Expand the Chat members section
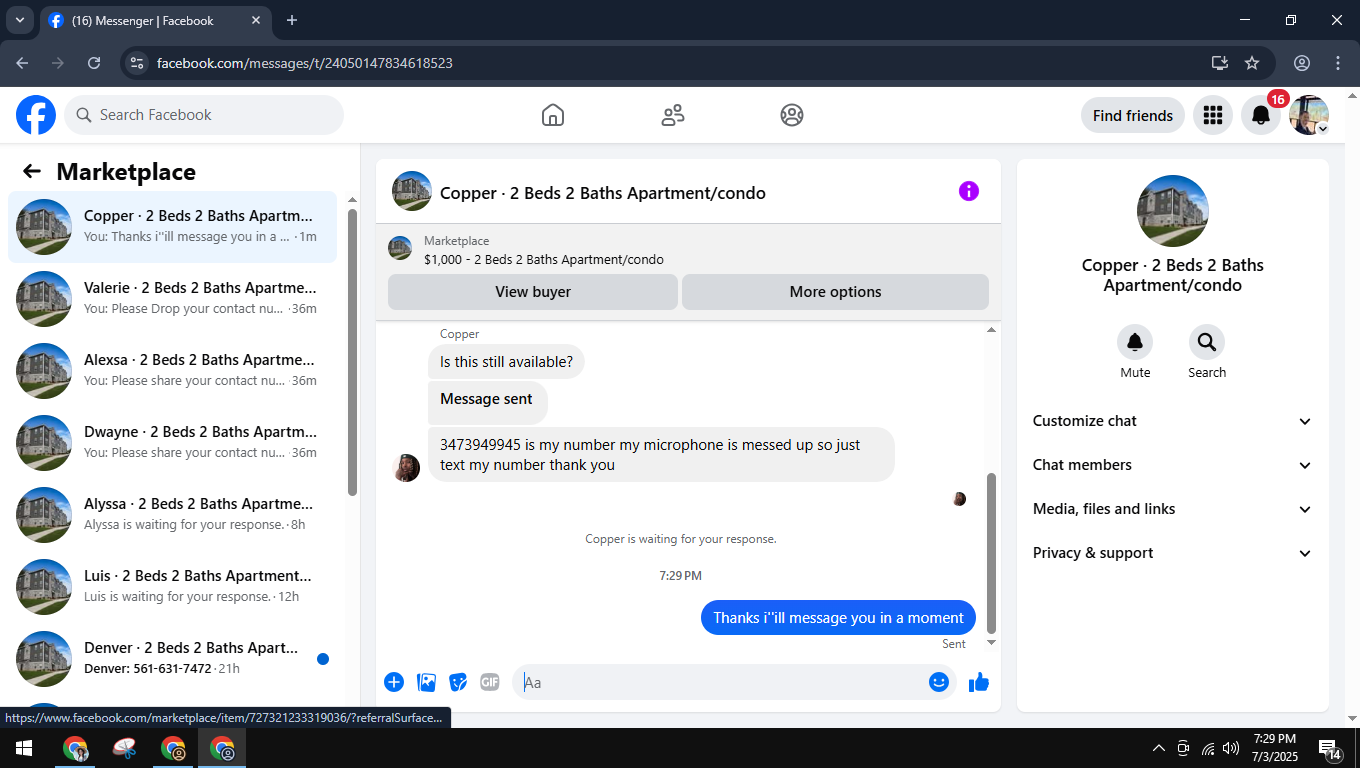Viewport: 1360px width, 768px height. (1172, 465)
